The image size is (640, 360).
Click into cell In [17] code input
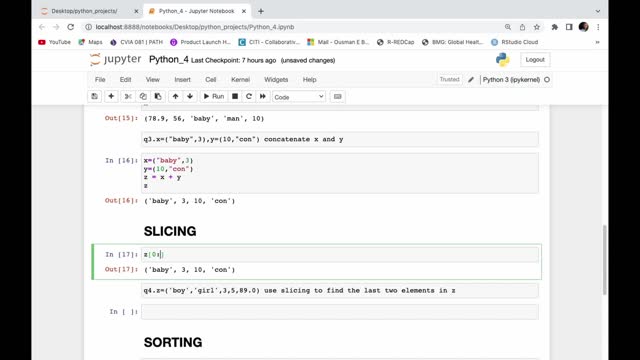point(340,255)
